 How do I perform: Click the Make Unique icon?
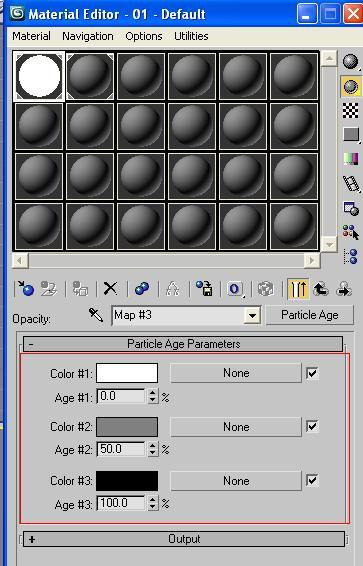[173, 289]
